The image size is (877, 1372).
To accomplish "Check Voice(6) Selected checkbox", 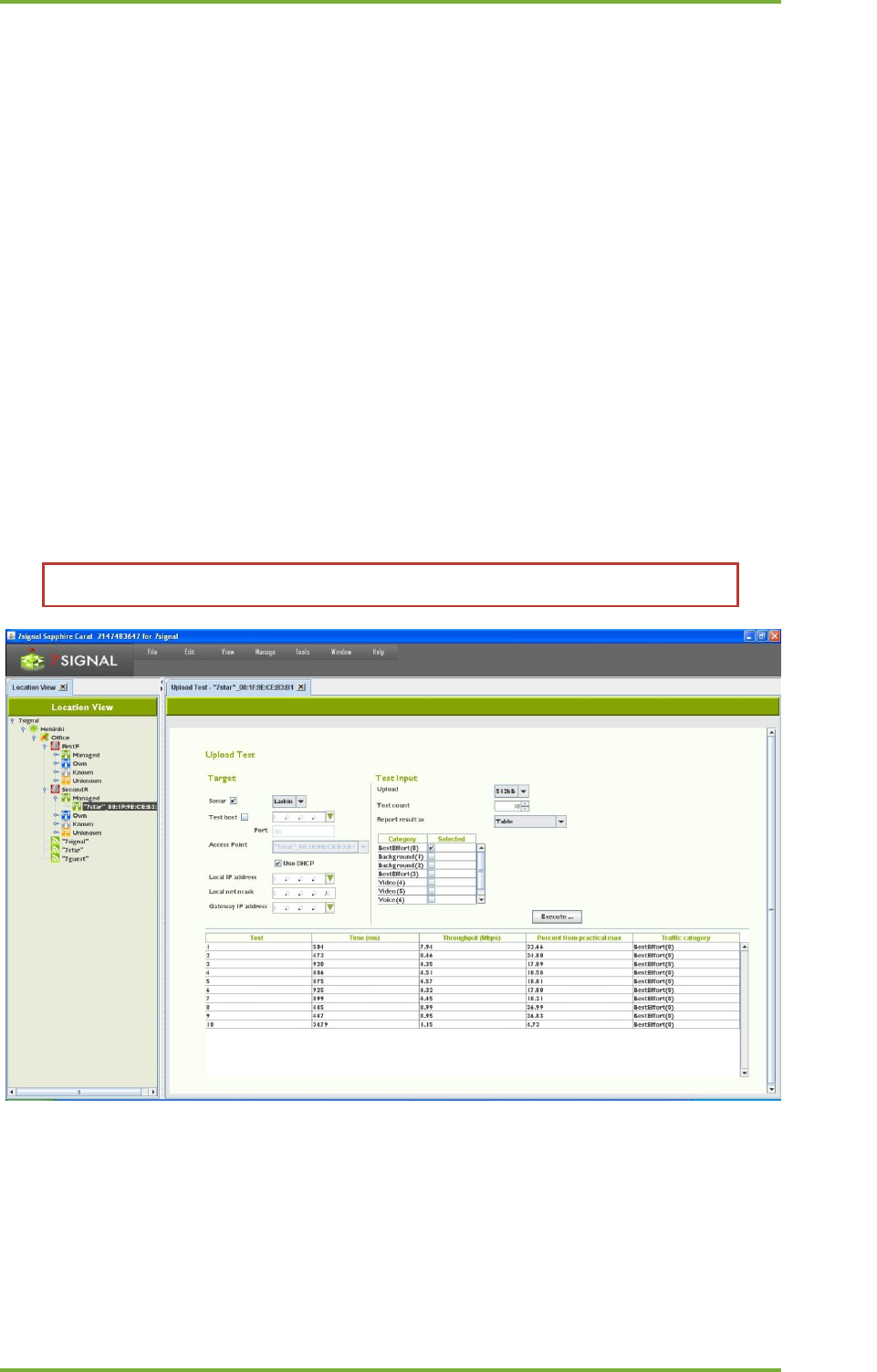I will (x=432, y=900).
